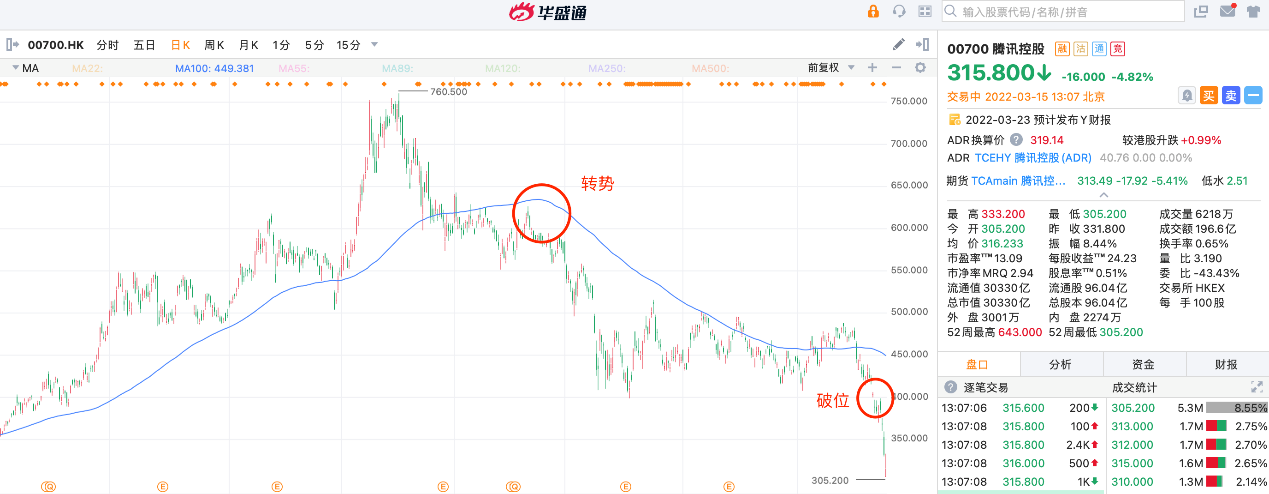Screen dimensions: 1269x494
Task: Collapse the right quote panel icon
Action: (x=923, y=44)
